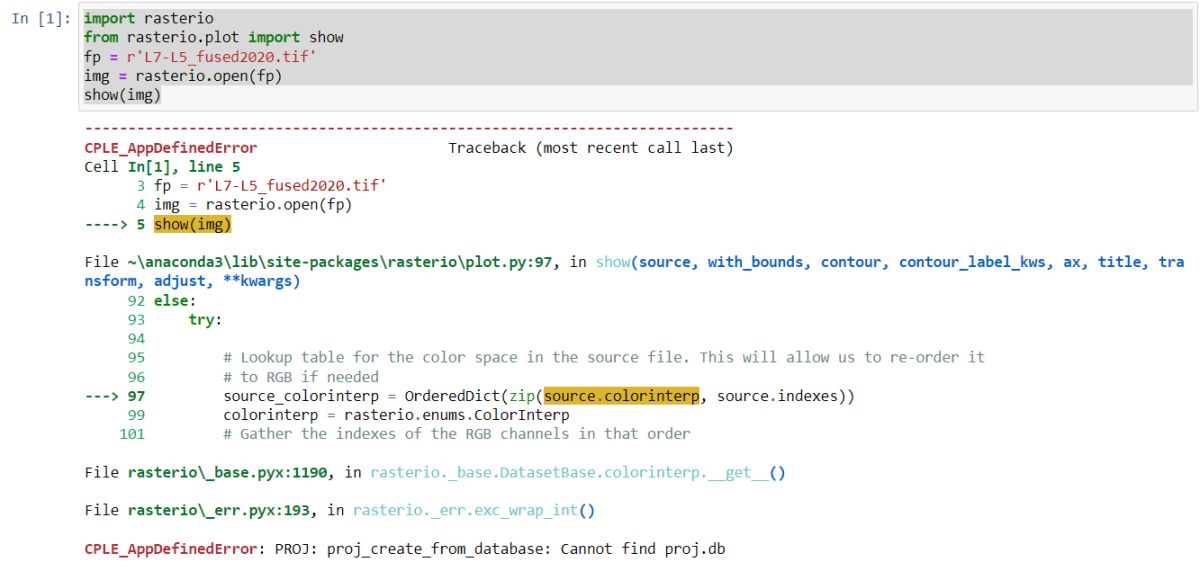Click the 'img = rasterio.open(fp)' line in code cell
Viewport: 1200px width, 580px height.
[183, 76]
